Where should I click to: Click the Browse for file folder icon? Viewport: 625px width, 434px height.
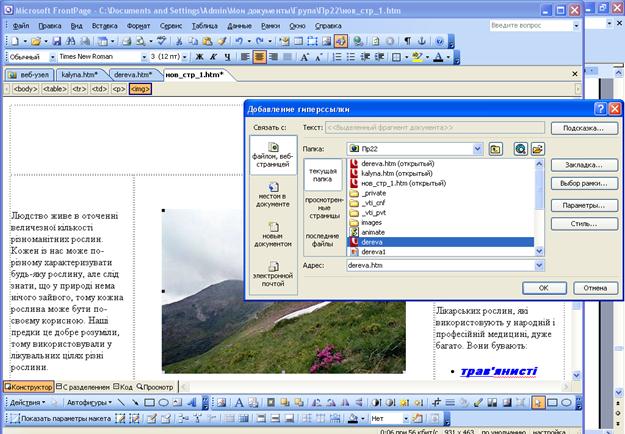click(x=537, y=149)
